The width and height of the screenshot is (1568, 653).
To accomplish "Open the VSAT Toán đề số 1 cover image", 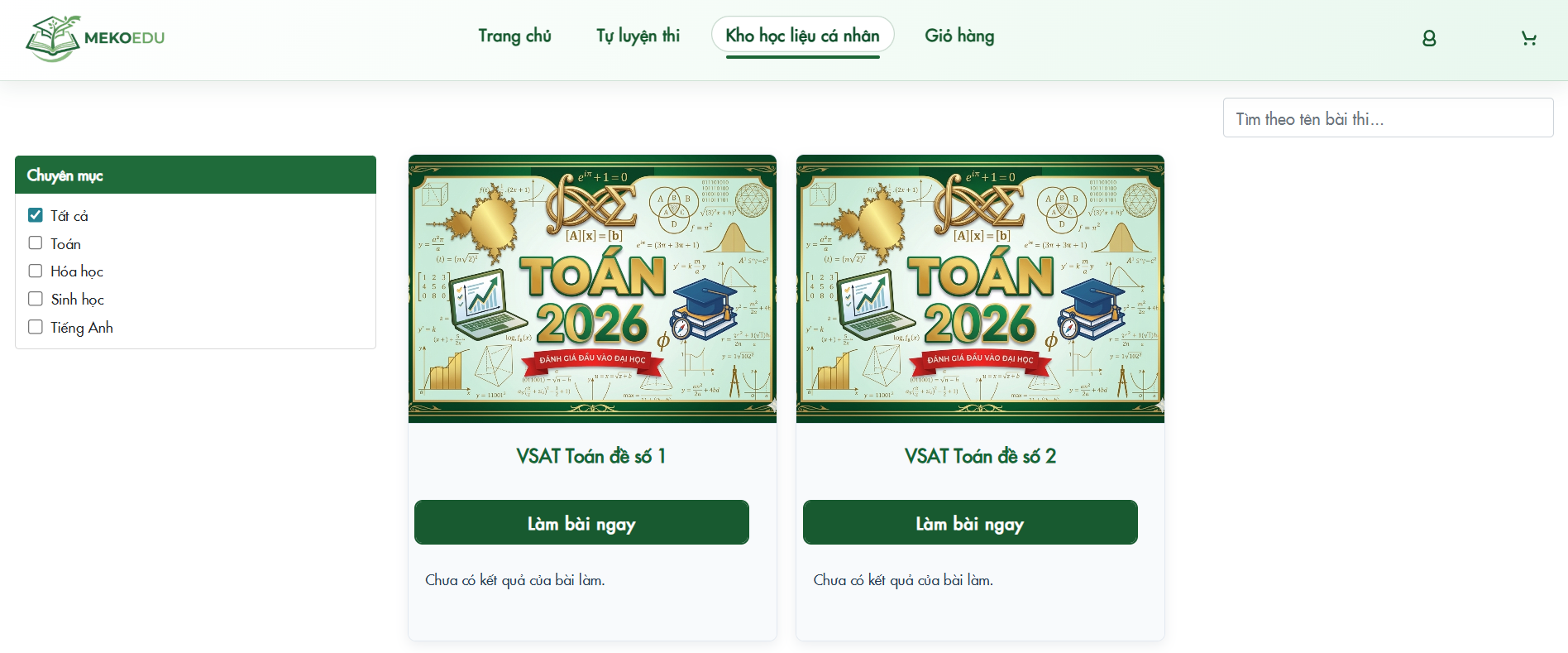I will [x=592, y=289].
